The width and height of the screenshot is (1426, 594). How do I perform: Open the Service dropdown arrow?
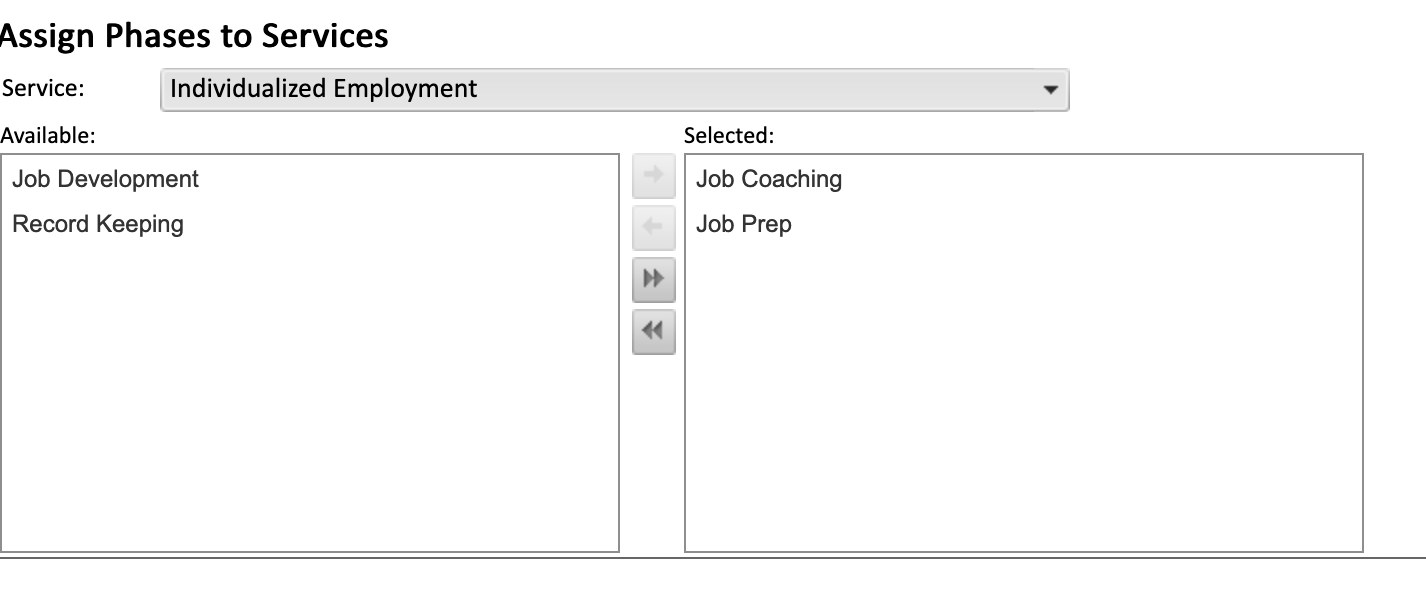coord(1050,89)
